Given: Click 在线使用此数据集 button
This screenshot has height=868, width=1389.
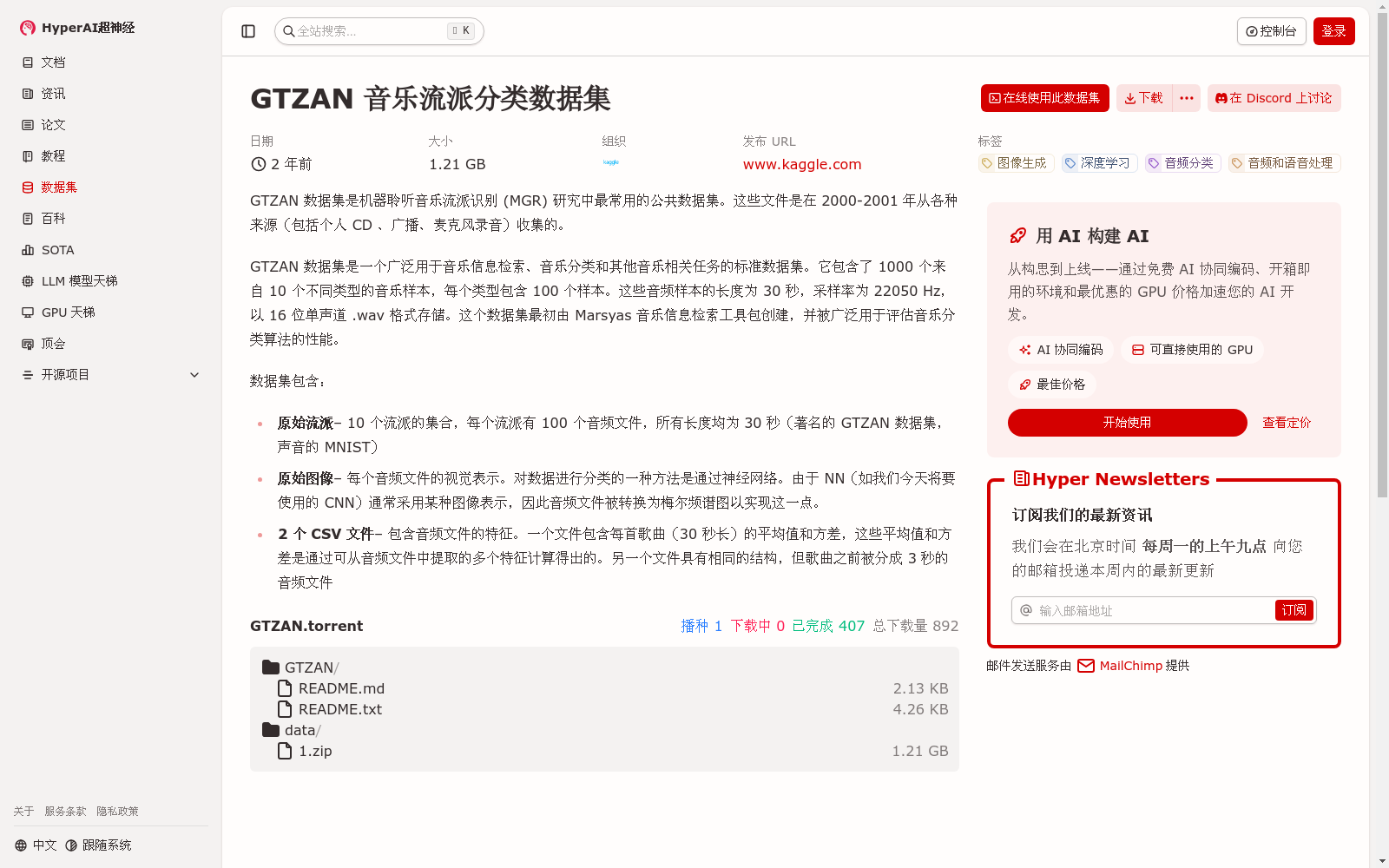Looking at the screenshot, I should 1044,98.
